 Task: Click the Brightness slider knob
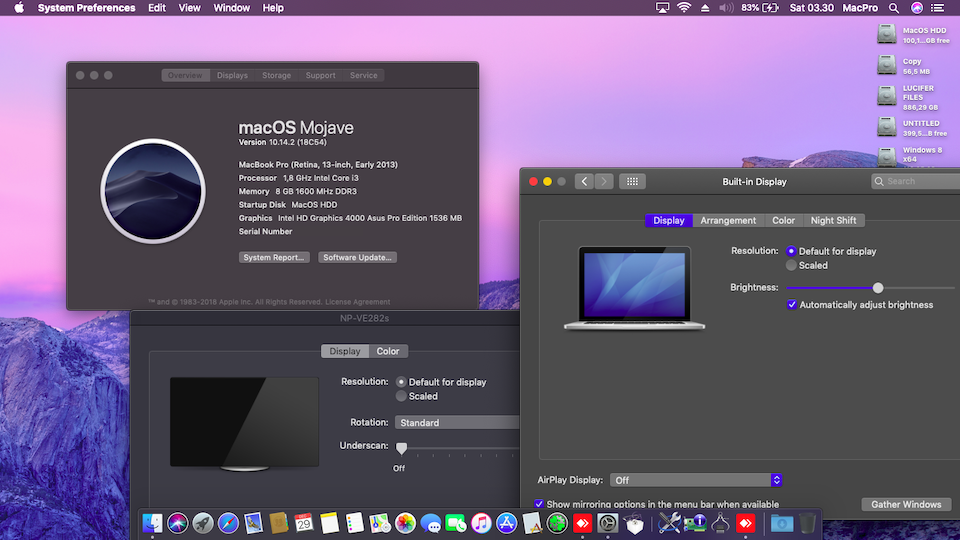(878, 287)
